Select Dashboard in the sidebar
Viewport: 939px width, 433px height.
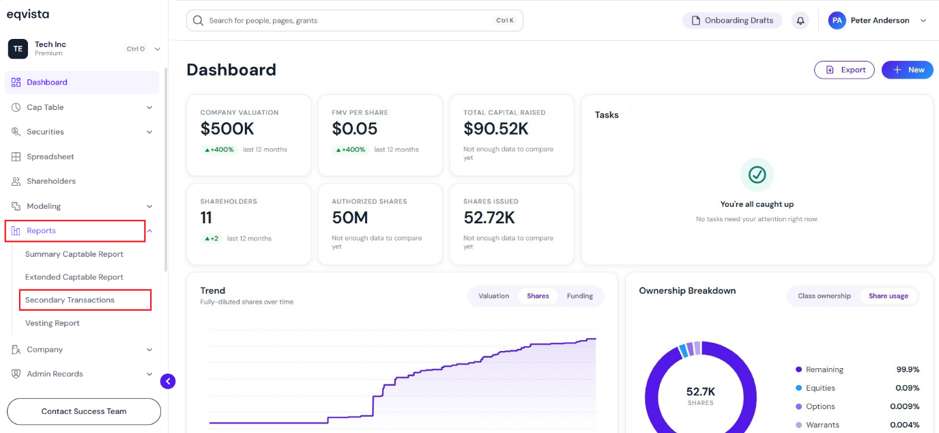(x=81, y=83)
